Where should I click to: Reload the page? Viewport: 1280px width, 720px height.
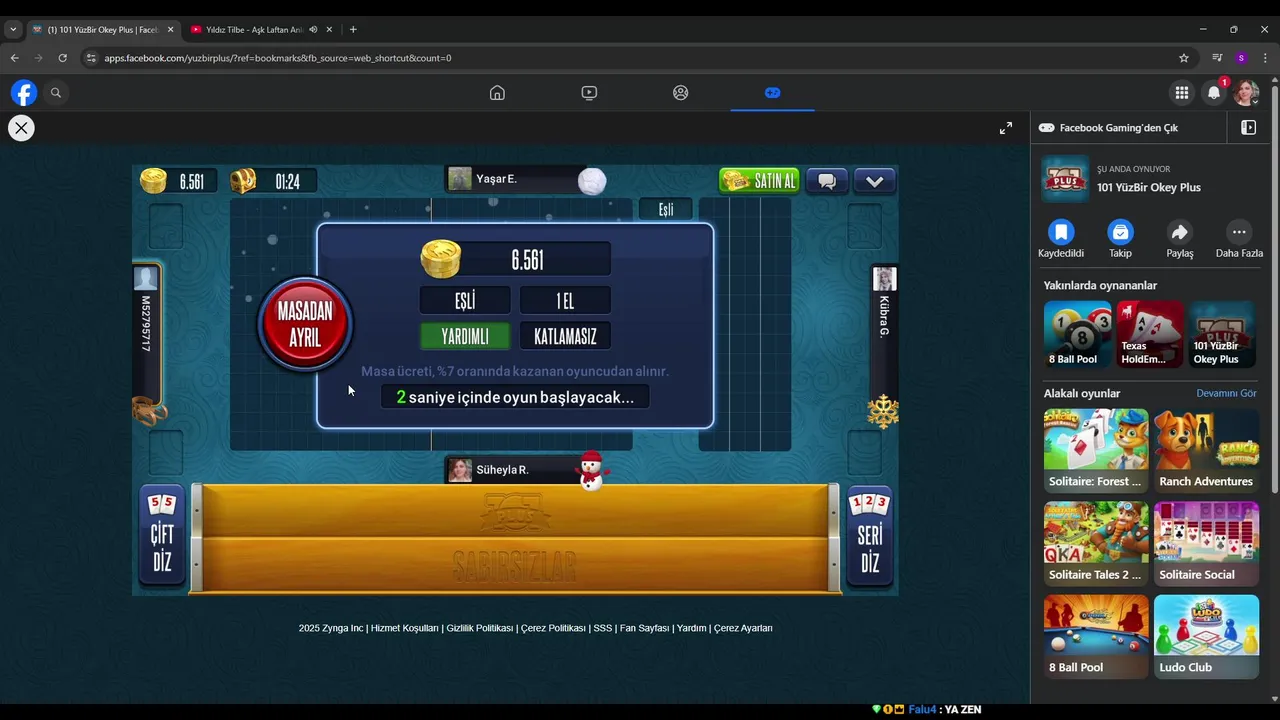coord(62,58)
